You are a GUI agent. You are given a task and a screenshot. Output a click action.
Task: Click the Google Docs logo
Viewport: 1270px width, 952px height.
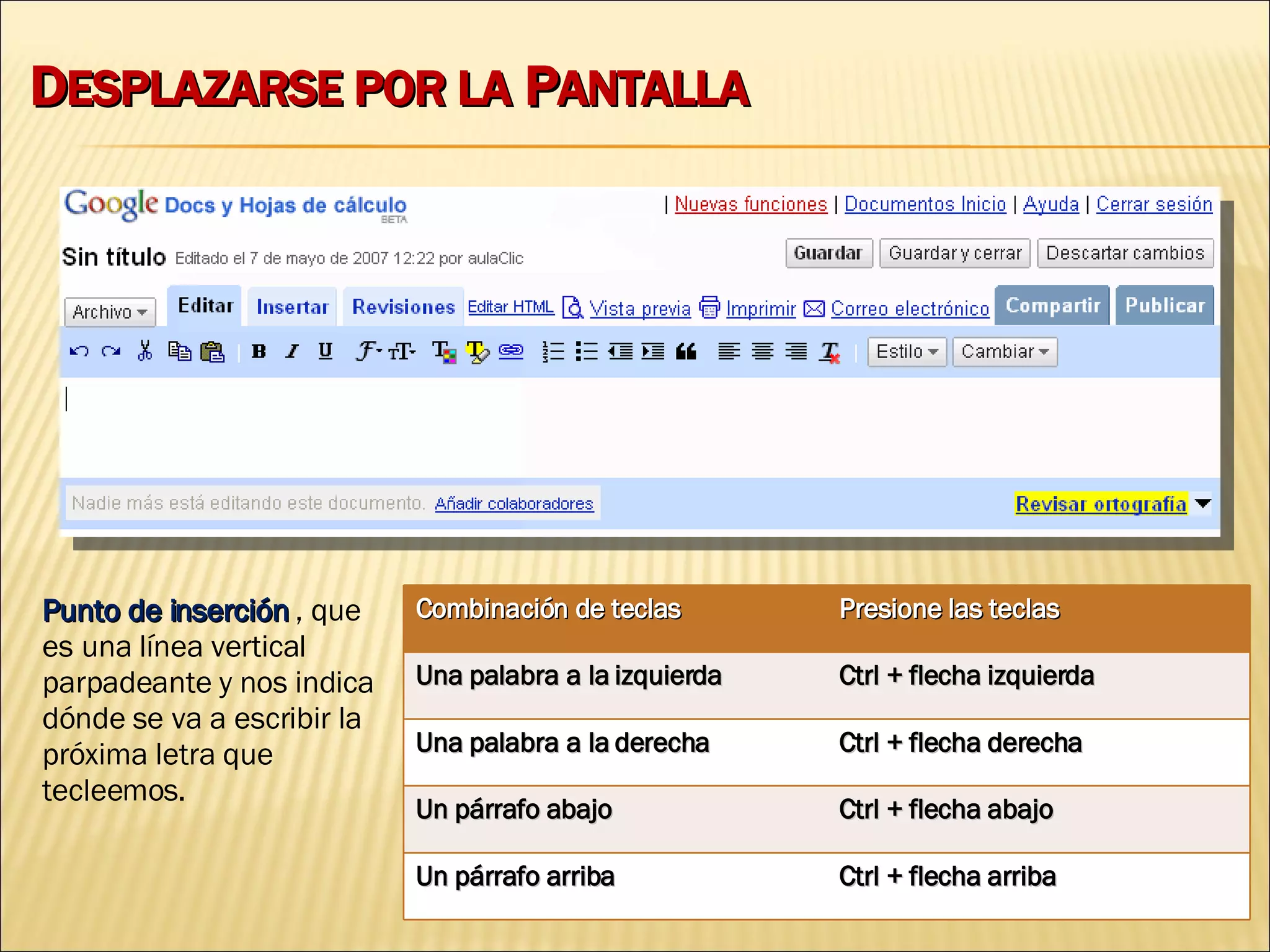pyautogui.click(x=236, y=206)
